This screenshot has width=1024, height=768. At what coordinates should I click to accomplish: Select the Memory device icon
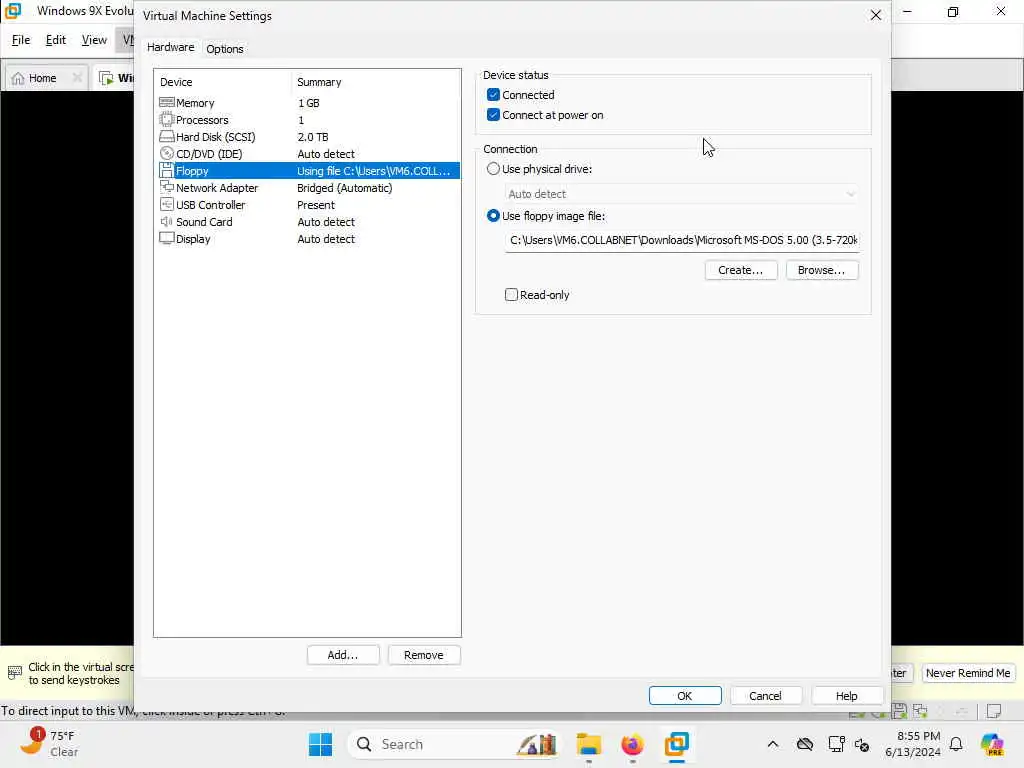(167, 103)
